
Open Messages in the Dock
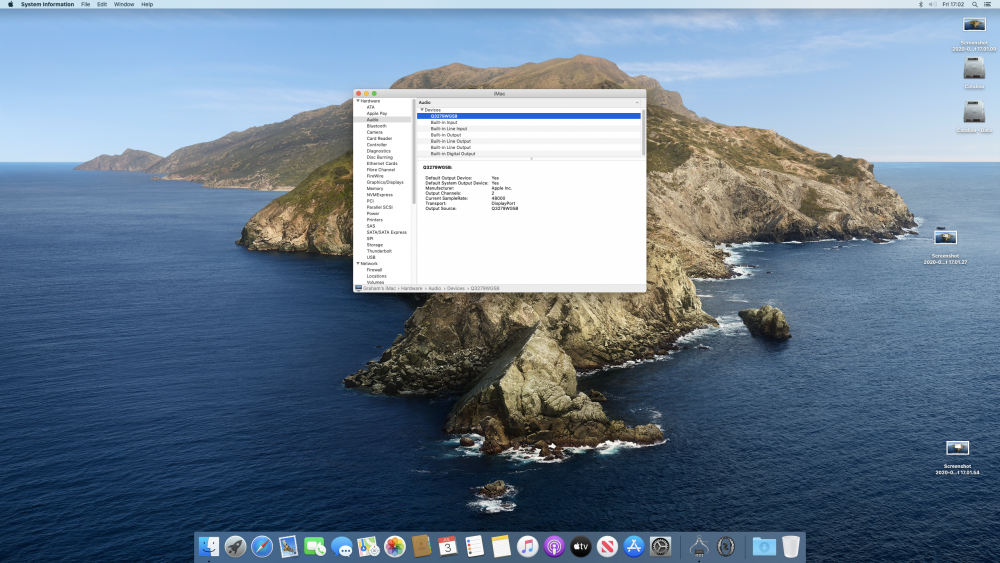point(342,546)
